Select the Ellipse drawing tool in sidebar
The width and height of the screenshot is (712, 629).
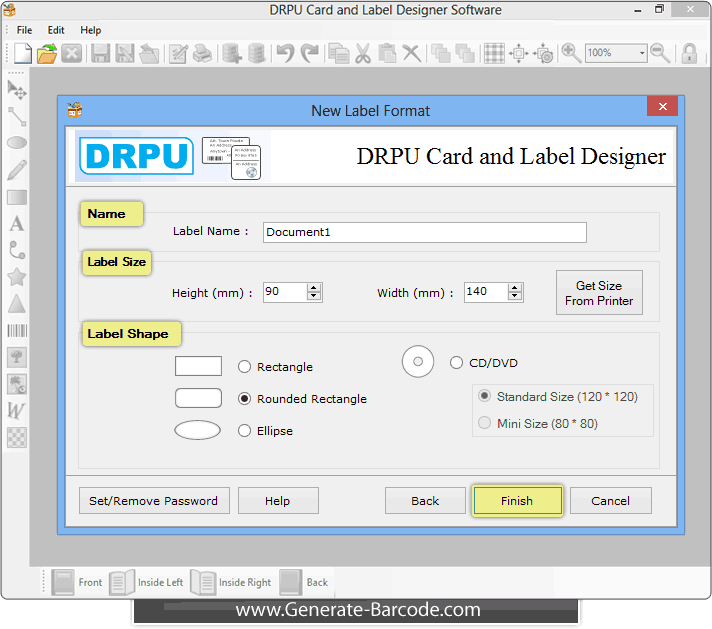(x=17, y=143)
